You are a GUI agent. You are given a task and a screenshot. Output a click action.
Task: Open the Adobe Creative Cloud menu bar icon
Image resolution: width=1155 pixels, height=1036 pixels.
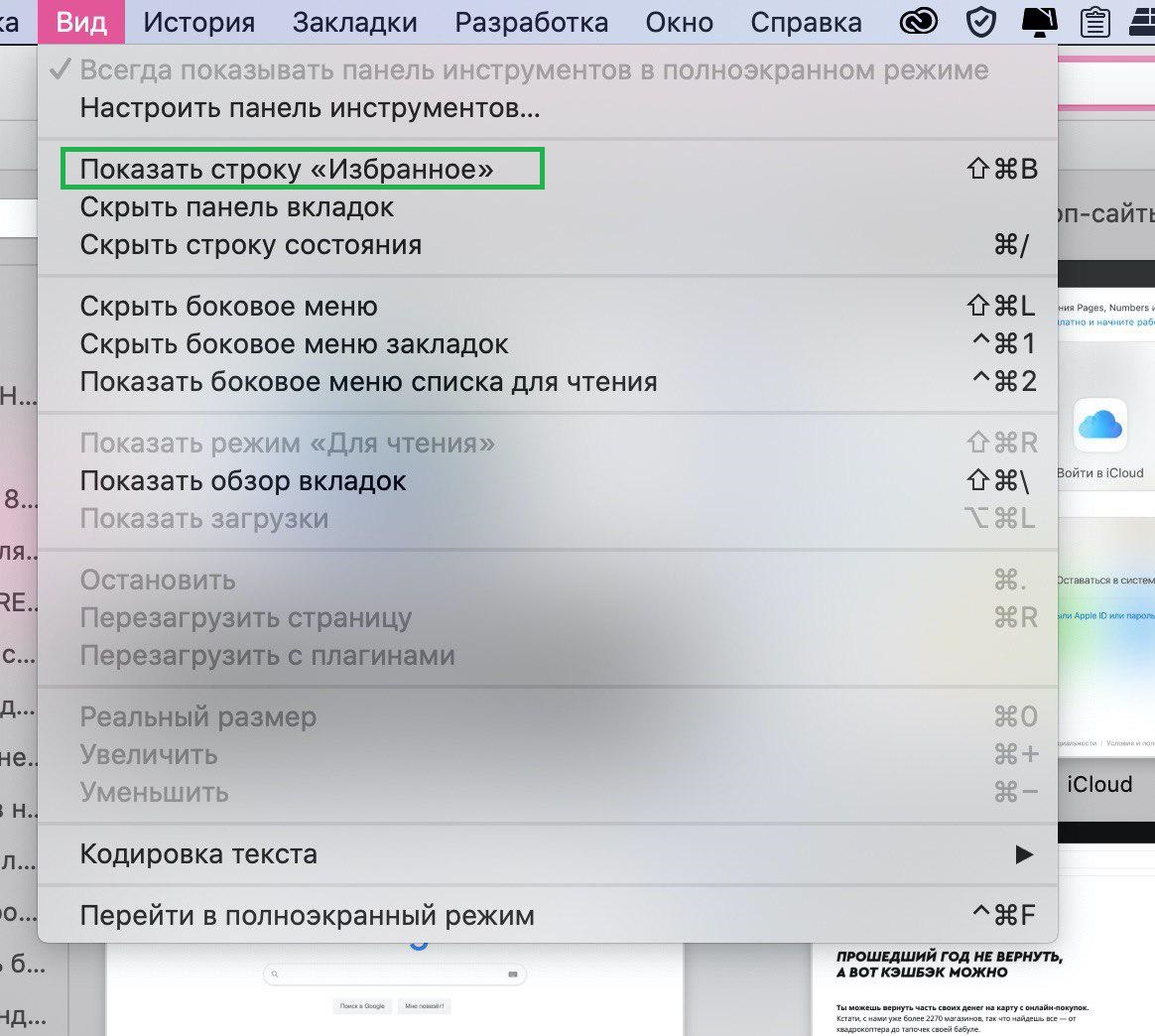tap(918, 21)
